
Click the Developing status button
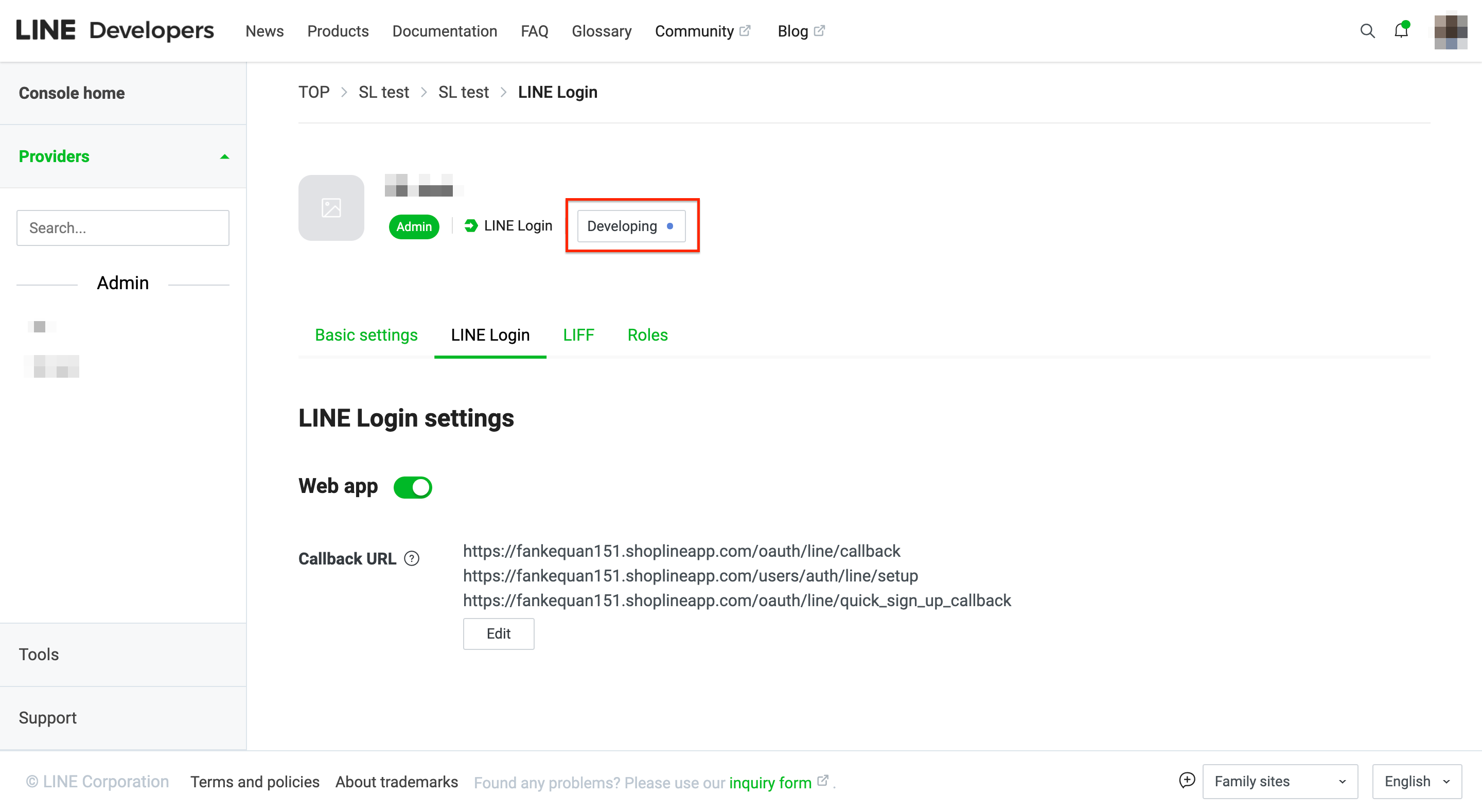pyautogui.click(x=631, y=225)
